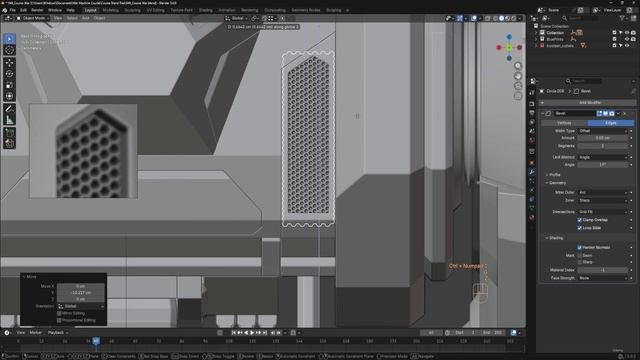Viewport: 640px width, 360px height.
Task: Open the Render properties tab icon
Action: (x=532, y=104)
